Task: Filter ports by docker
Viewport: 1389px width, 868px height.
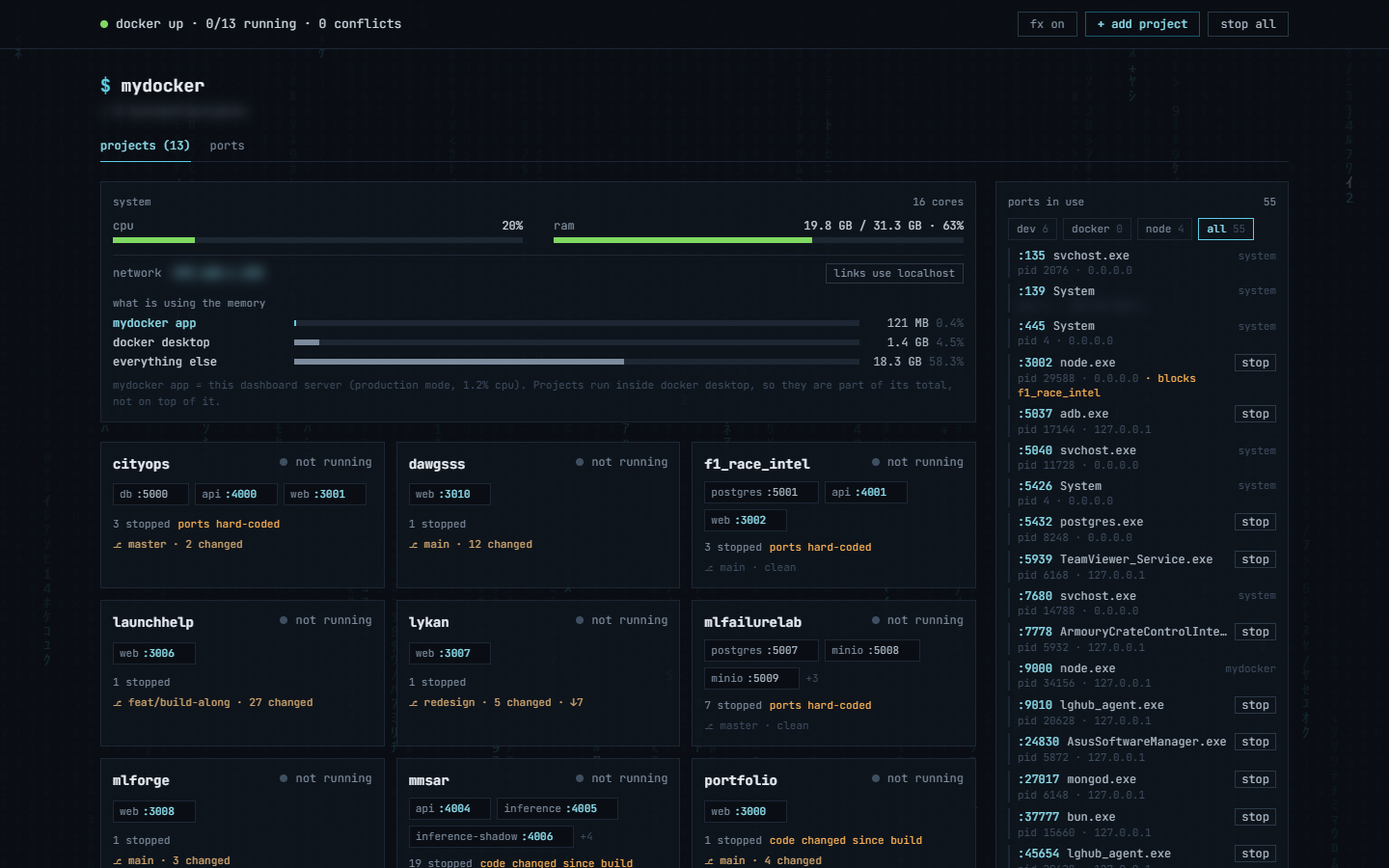Action: pyautogui.click(x=1097, y=229)
